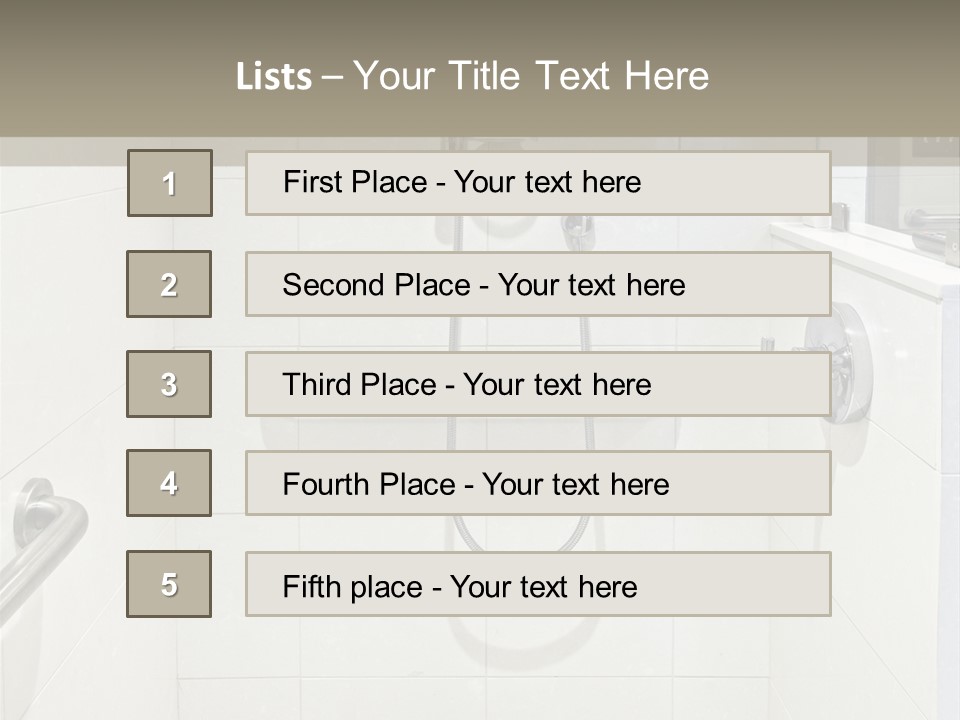Click the number 1 box
The width and height of the screenshot is (960, 720).
point(170,183)
